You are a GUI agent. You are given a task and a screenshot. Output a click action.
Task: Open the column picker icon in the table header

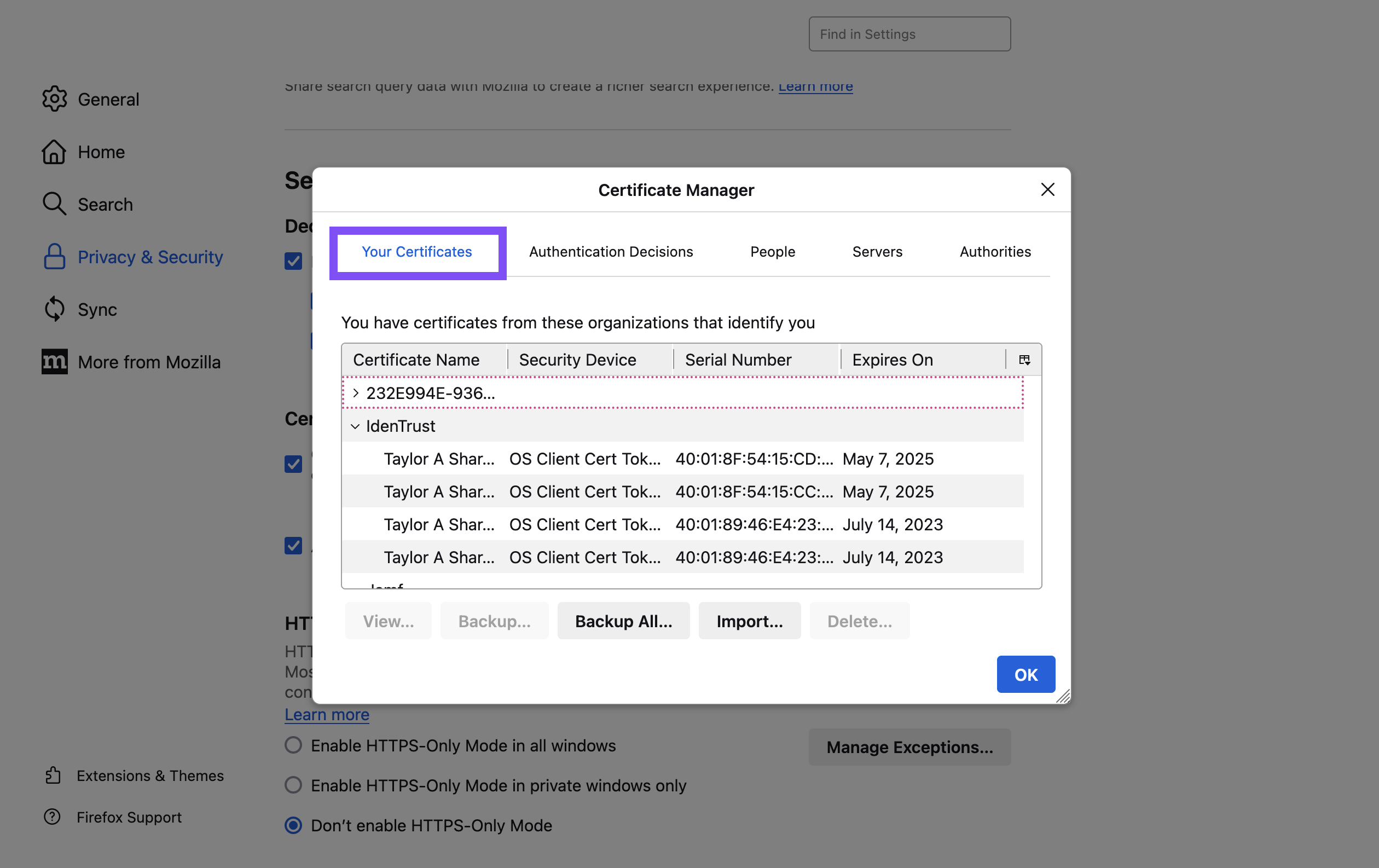pyautogui.click(x=1024, y=360)
